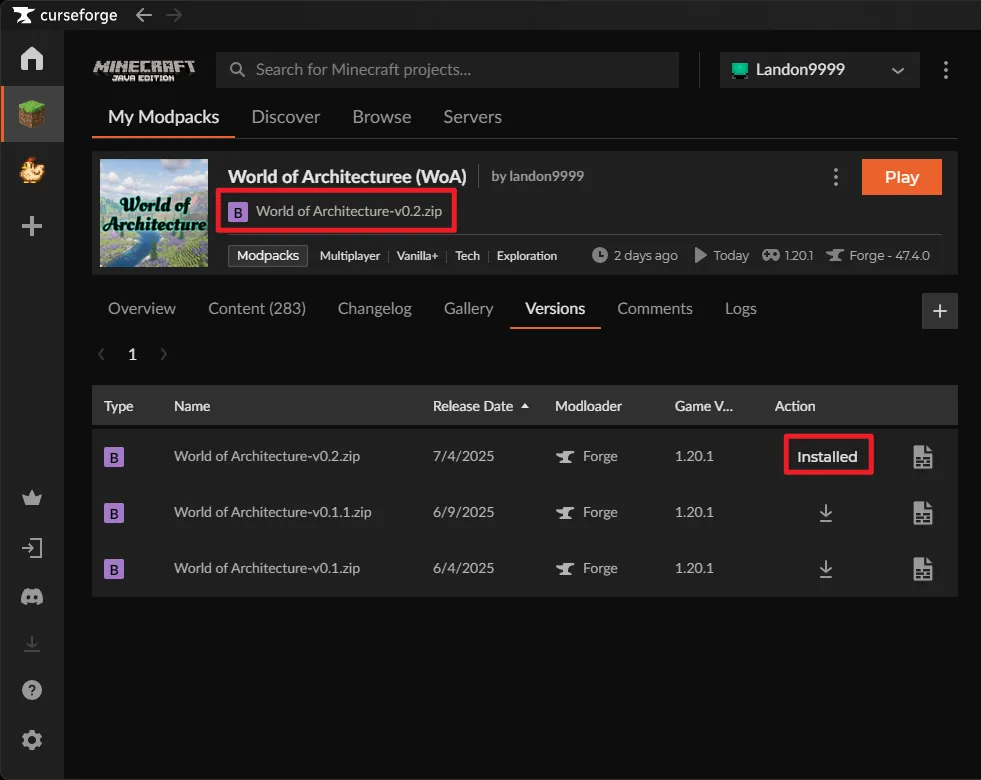The image size is (981, 780).
Task: Open the help question mark icon
Action: (x=32, y=690)
